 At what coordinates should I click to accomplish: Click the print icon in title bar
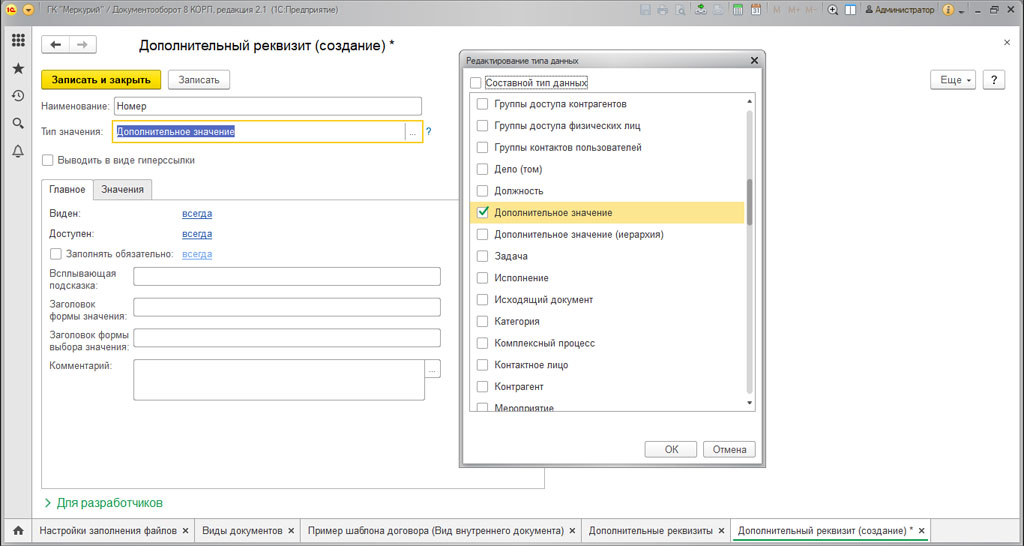click(663, 10)
